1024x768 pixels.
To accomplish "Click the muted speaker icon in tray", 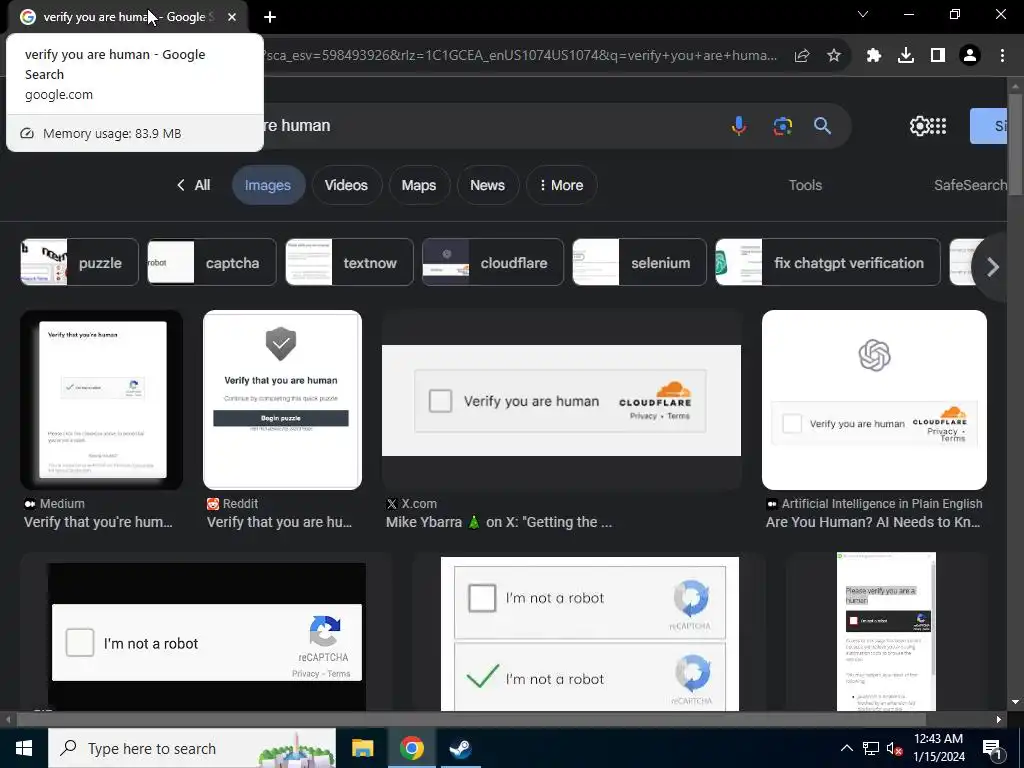I will [x=894, y=748].
